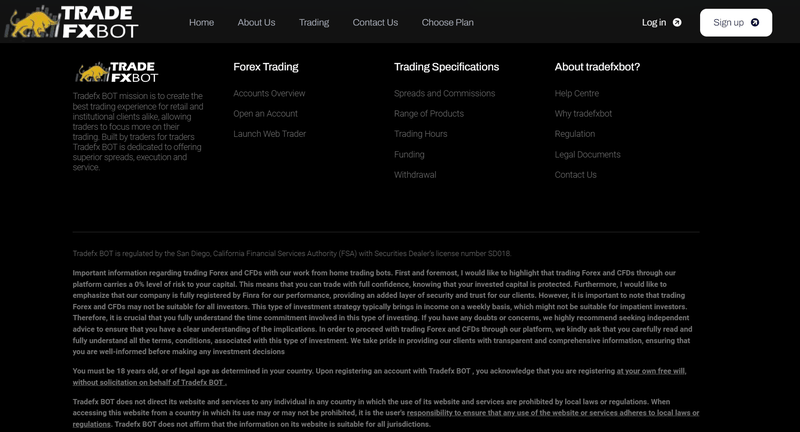Click the Trade FXBot footer logo

[117, 72]
